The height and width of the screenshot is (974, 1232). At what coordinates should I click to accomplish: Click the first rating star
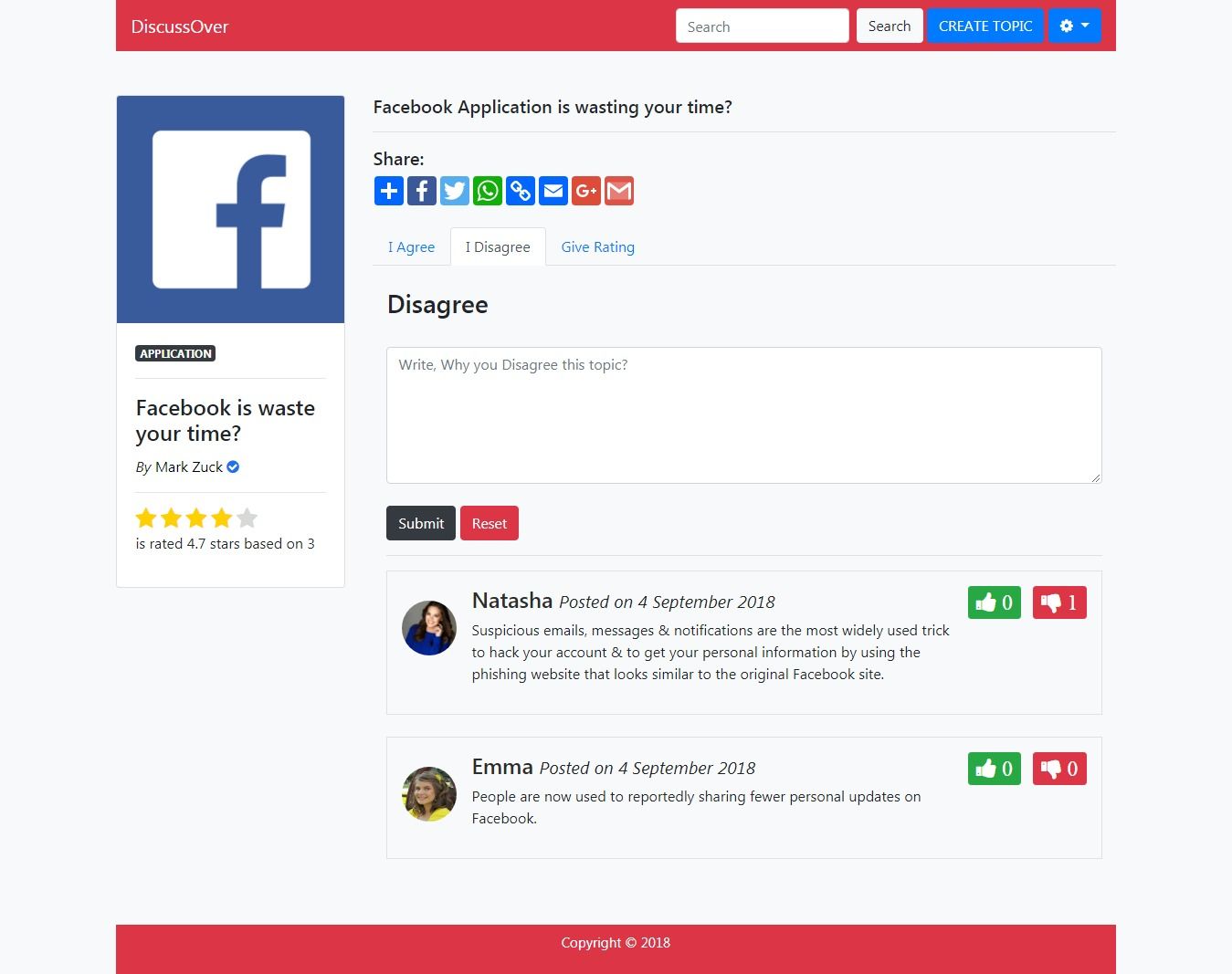pyautogui.click(x=146, y=518)
